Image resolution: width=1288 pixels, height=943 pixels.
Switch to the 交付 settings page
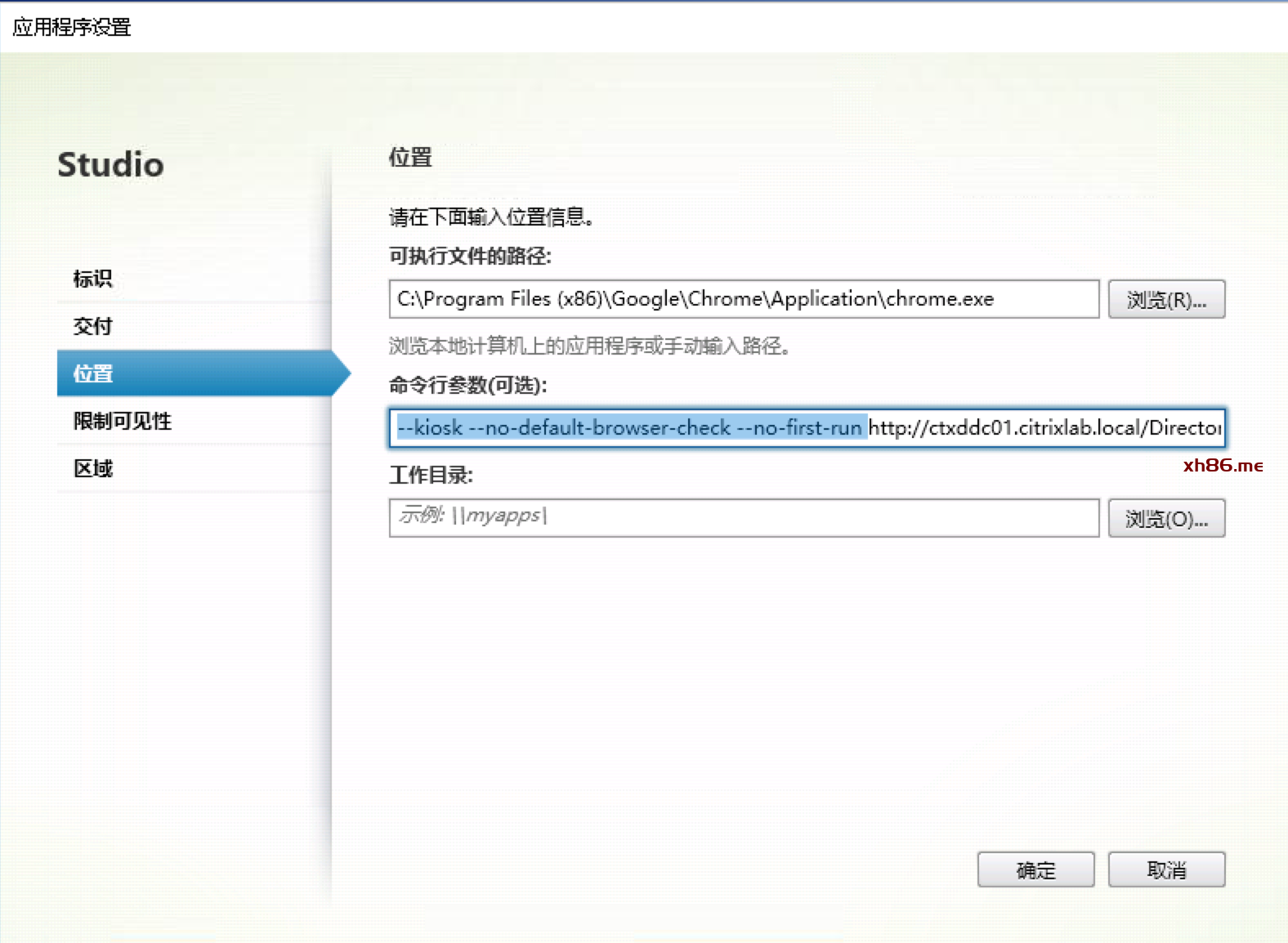[x=93, y=326]
